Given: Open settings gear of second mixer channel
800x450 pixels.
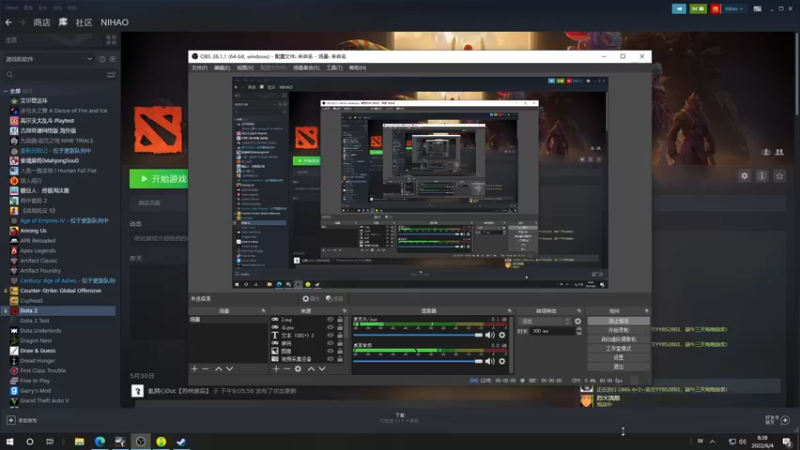Looking at the screenshot, I should tap(502, 361).
